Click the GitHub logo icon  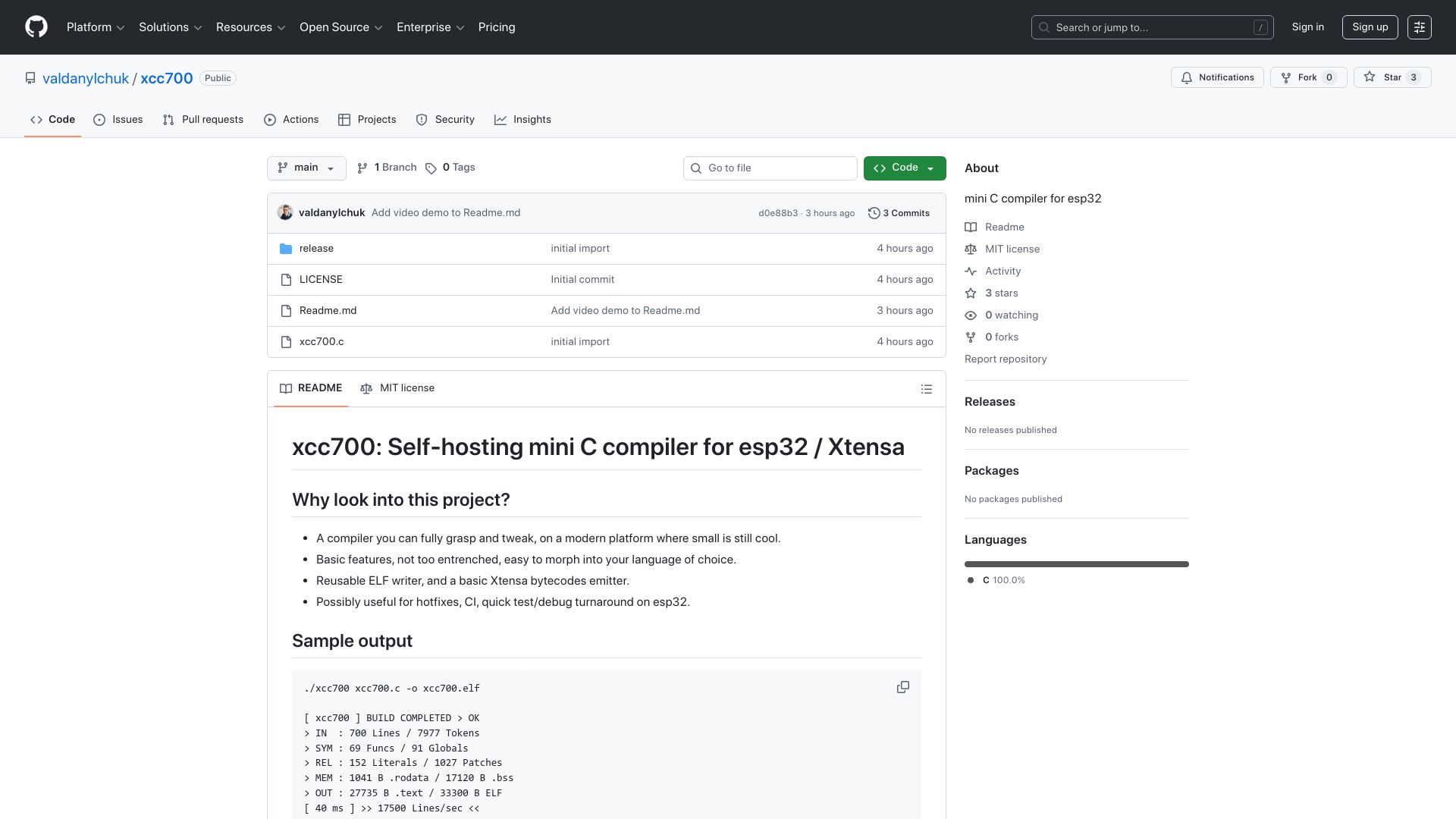click(36, 27)
